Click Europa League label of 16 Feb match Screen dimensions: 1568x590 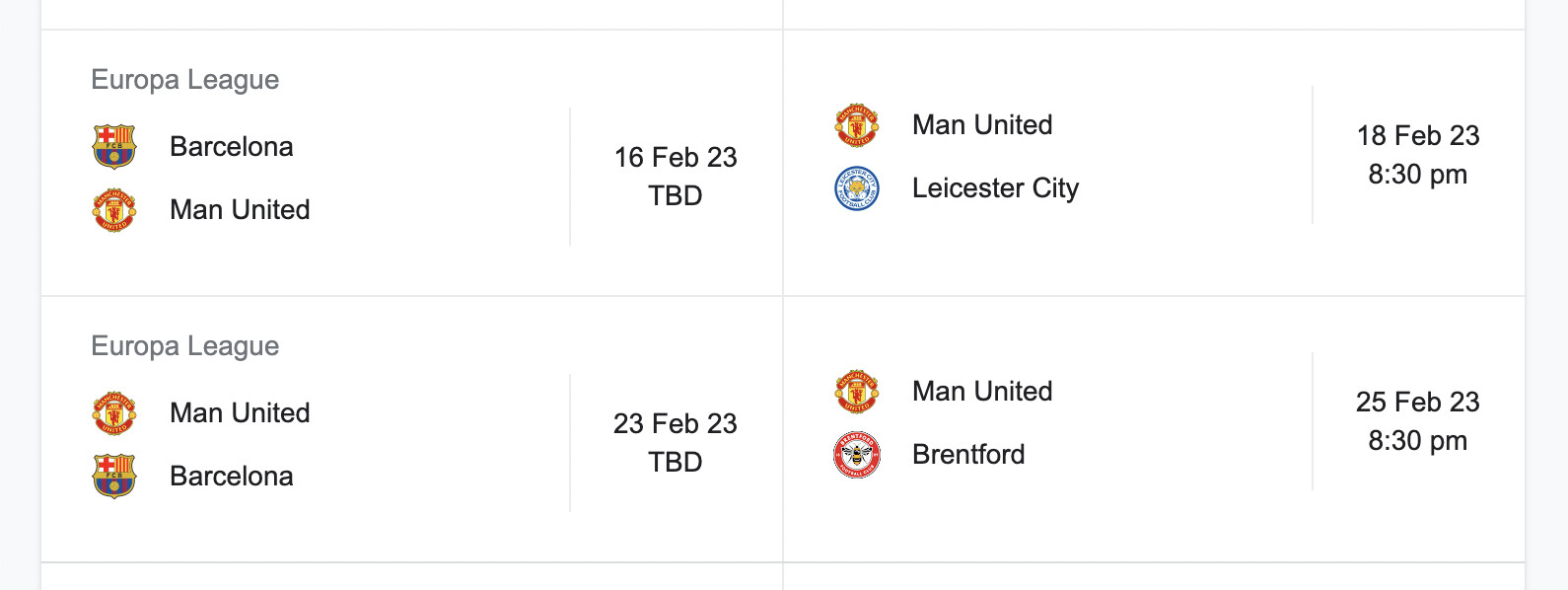click(x=185, y=80)
